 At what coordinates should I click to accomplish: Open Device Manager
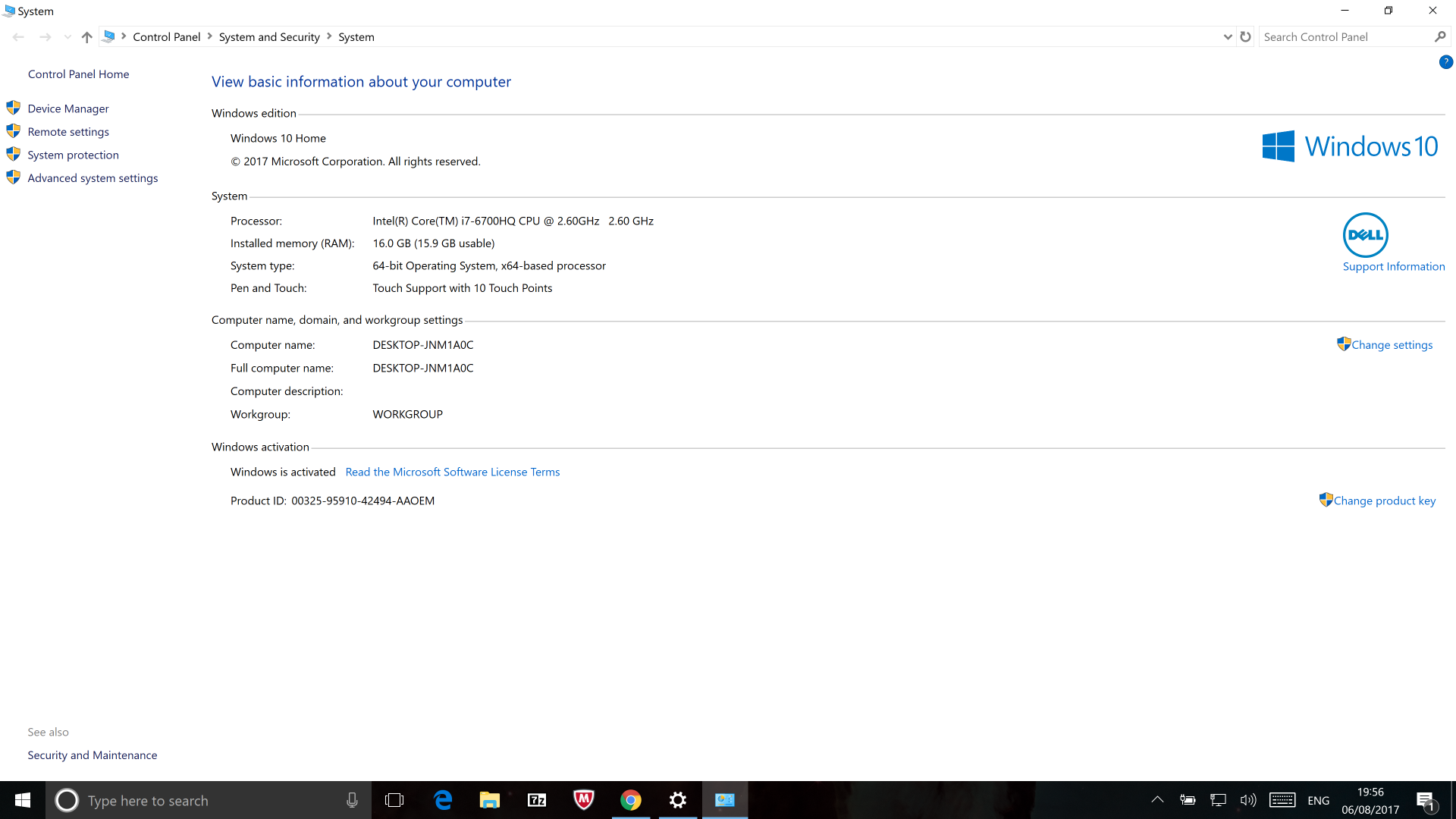coord(68,108)
